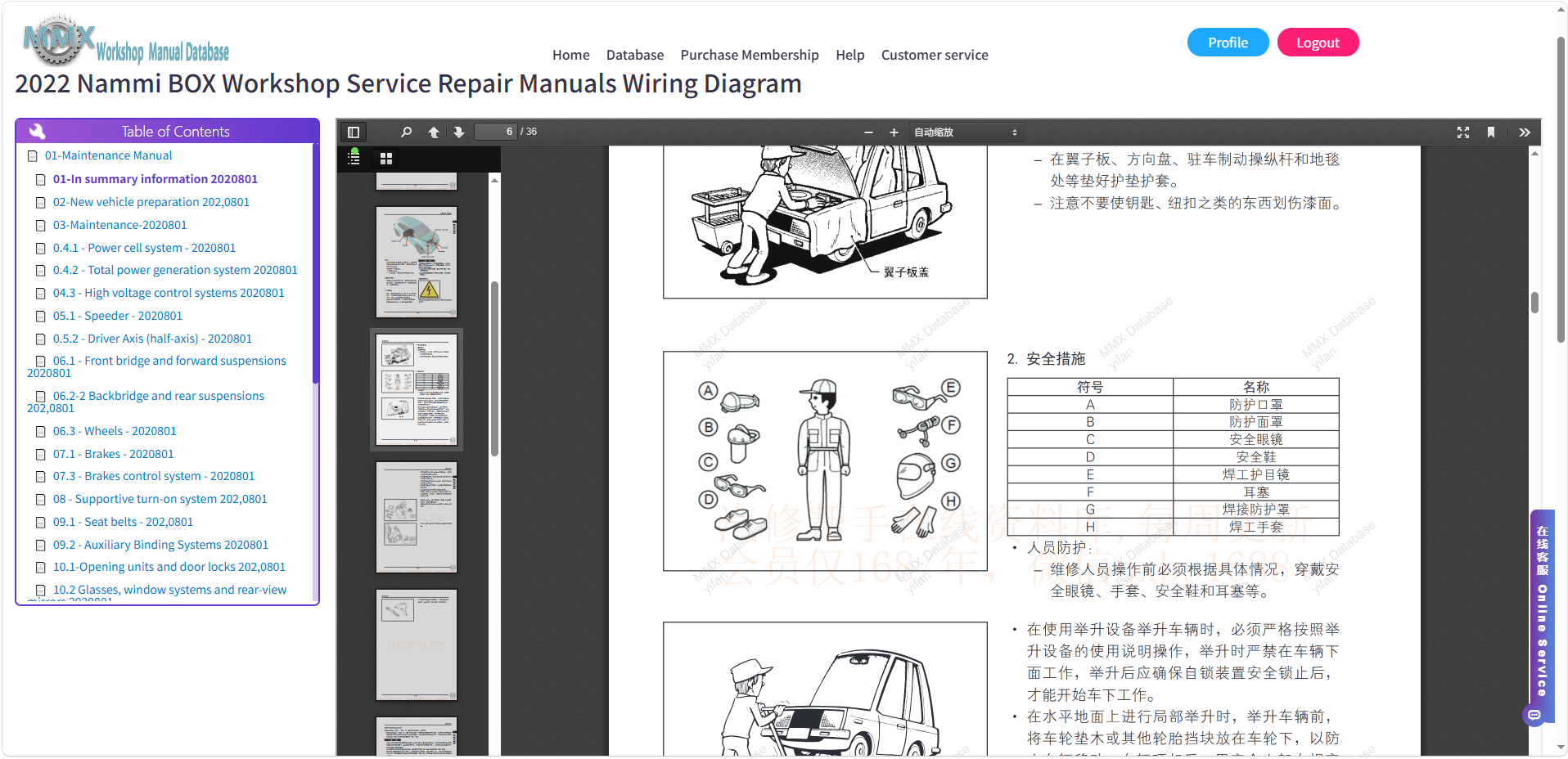Open 06.3 - Wheels - 2020801
Image resolution: width=1568 pixels, height=759 pixels.
pos(115,431)
